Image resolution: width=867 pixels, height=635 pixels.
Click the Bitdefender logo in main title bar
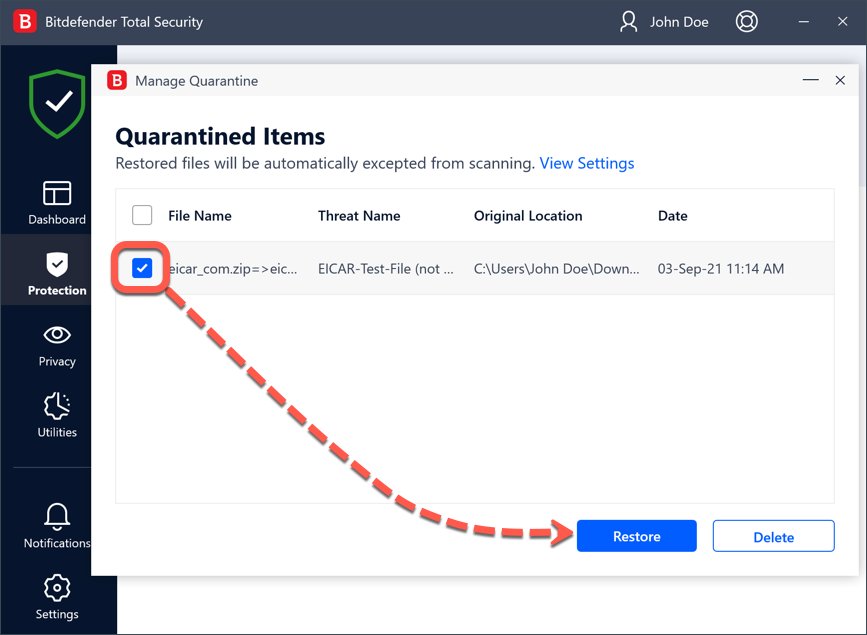(24, 22)
